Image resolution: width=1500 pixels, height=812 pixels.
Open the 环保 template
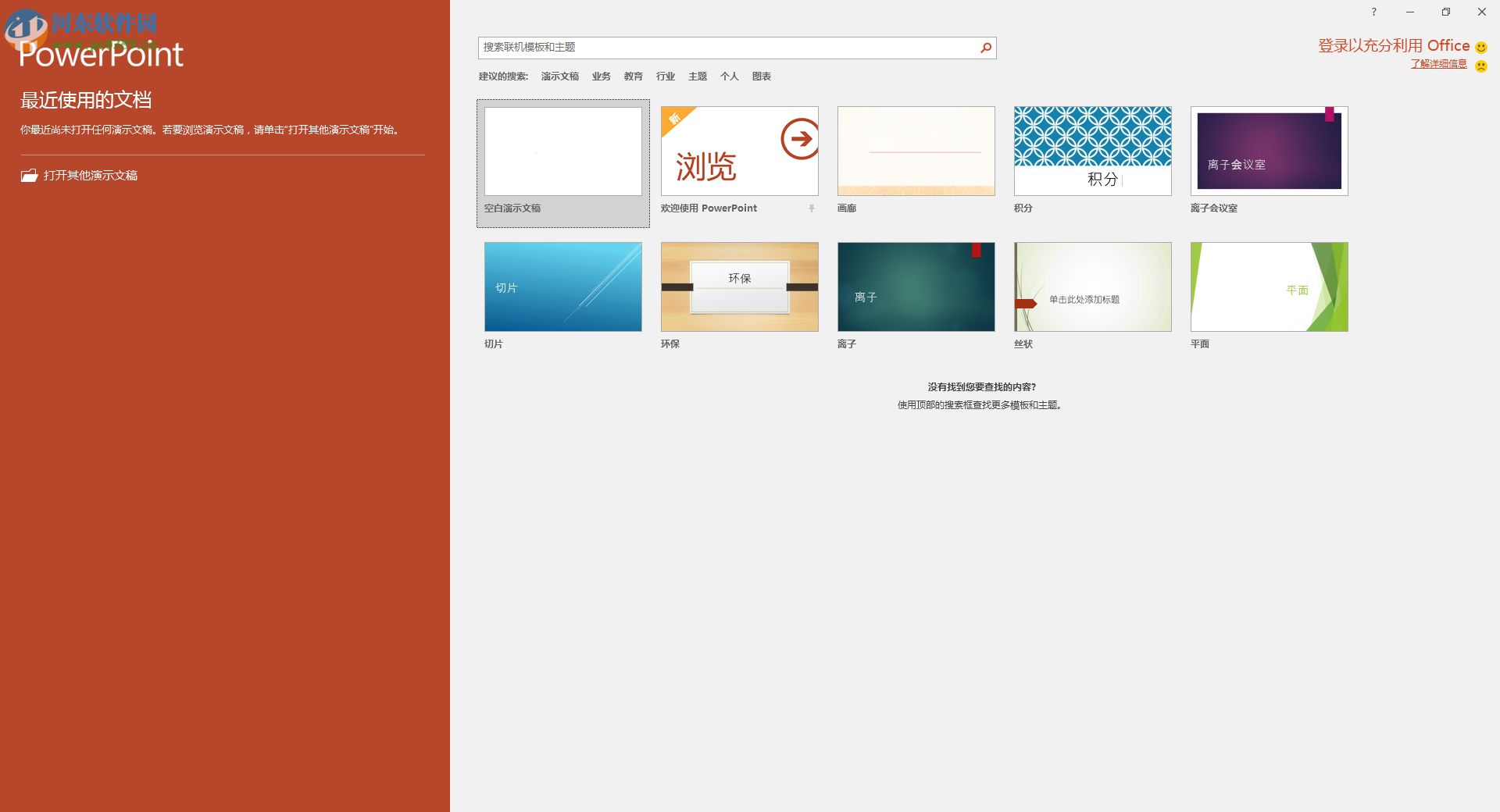coord(739,287)
